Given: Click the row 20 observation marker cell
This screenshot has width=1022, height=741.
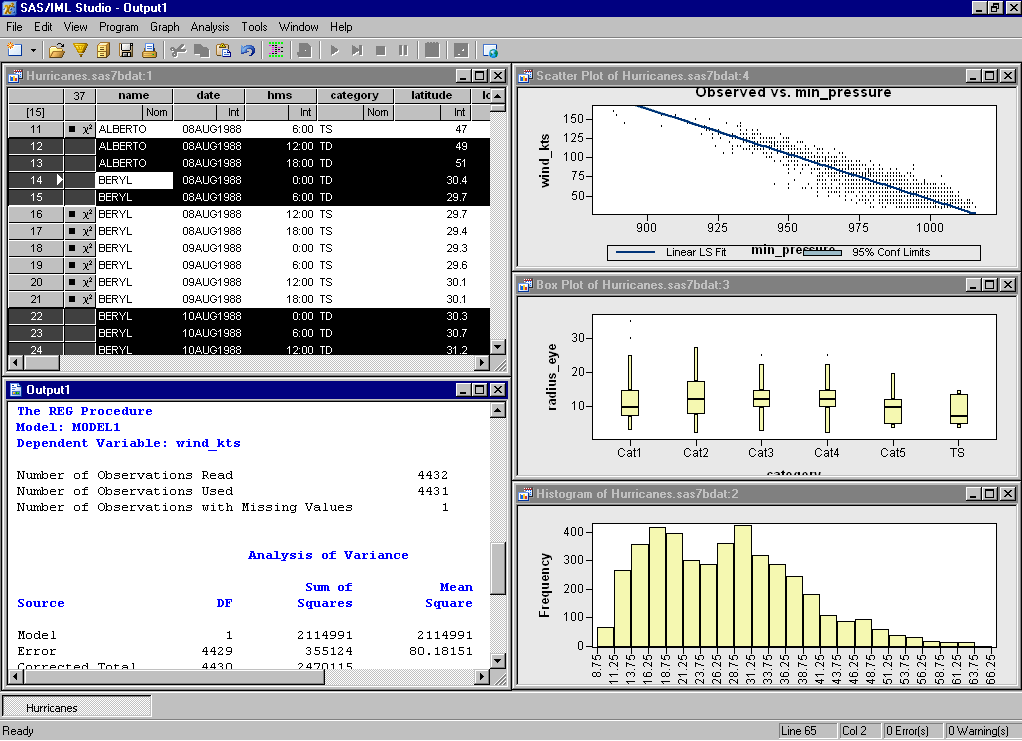Looking at the screenshot, I should [80, 282].
